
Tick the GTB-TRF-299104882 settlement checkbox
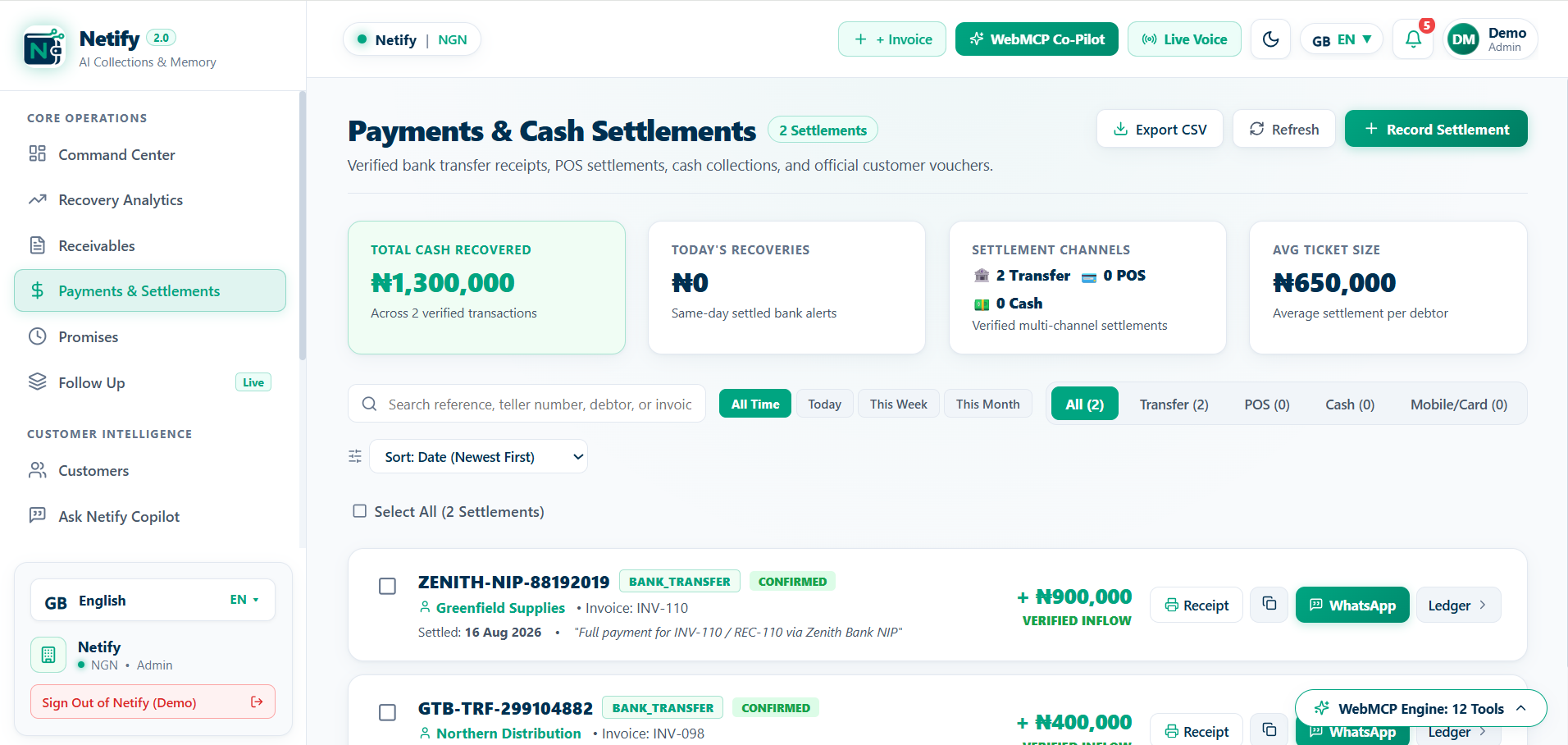pyautogui.click(x=387, y=712)
